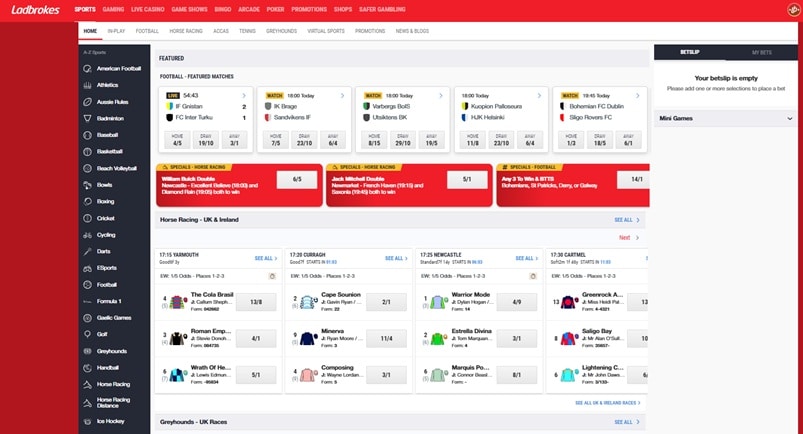Viewport: 803px width, 434px height.
Task: Select the Ice Hockey icon
Action: pos(88,421)
